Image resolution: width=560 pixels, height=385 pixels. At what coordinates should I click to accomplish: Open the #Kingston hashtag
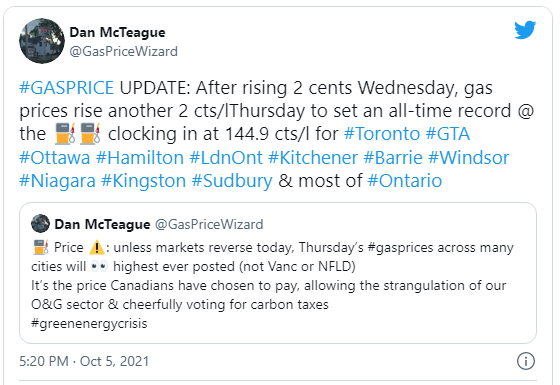pyautogui.click(x=144, y=181)
